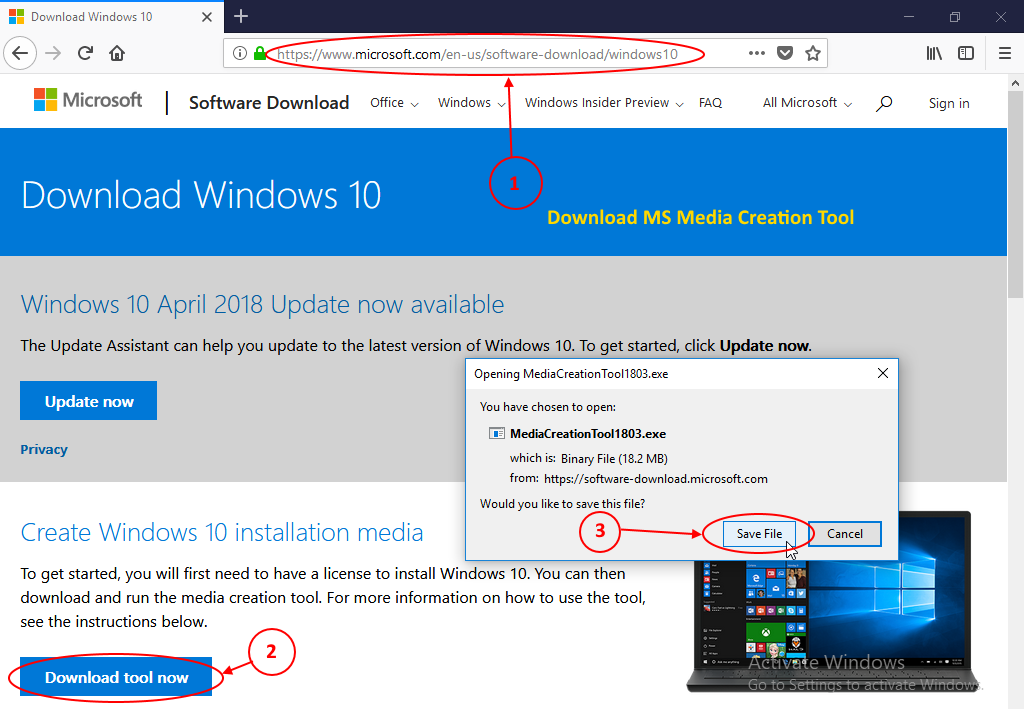1024x709 pixels.
Task: Toggle the sidebar view icon
Action: click(966, 54)
